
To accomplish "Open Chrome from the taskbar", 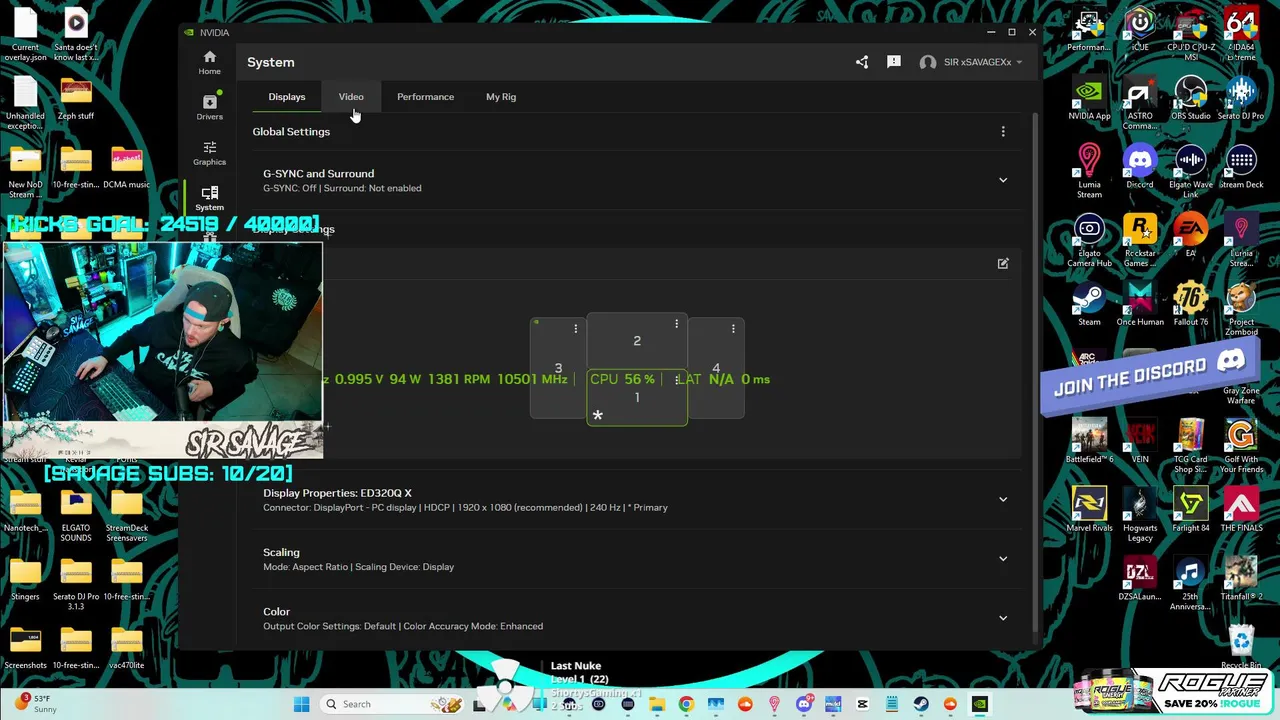I will (x=686, y=704).
